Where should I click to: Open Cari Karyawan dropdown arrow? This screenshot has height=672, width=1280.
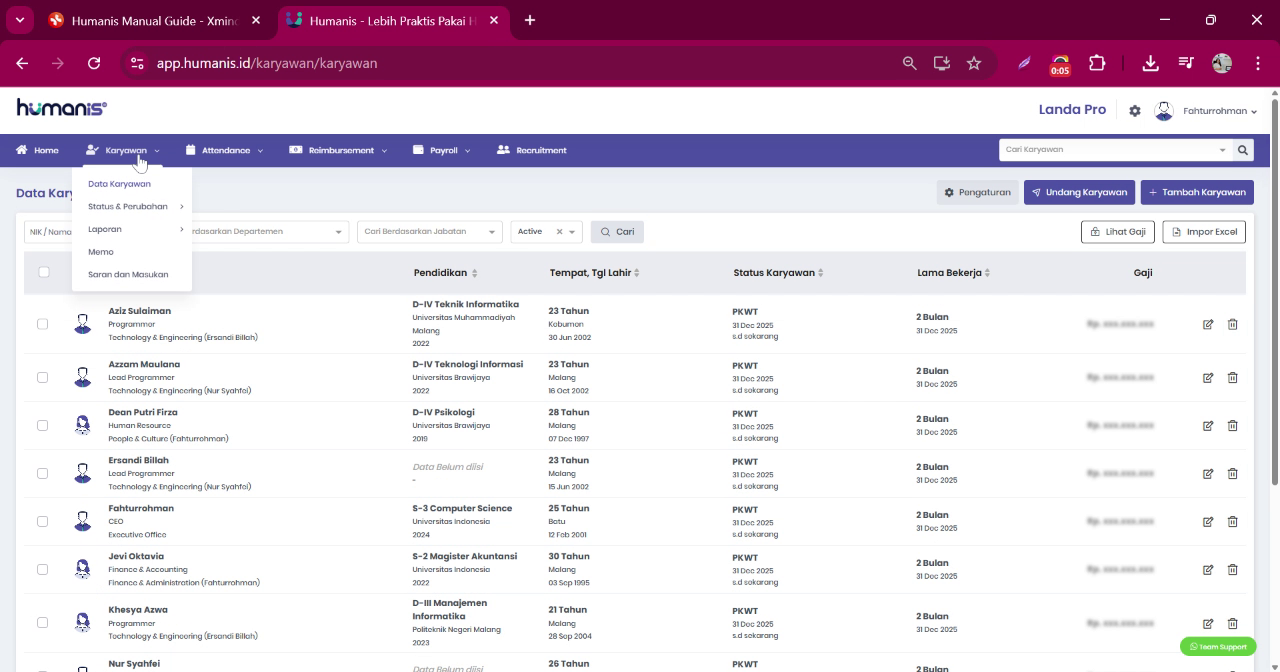[1222, 150]
